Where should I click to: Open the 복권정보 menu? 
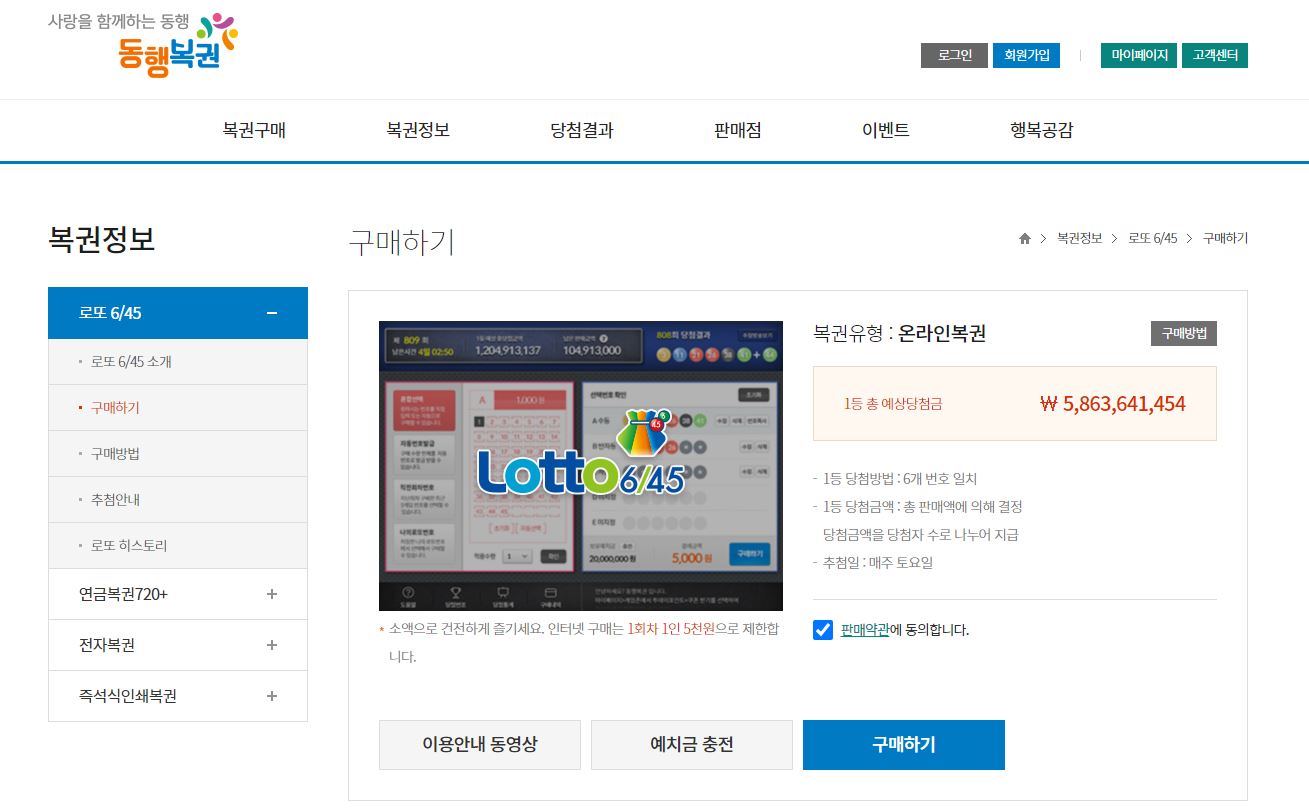pyautogui.click(x=418, y=130)
